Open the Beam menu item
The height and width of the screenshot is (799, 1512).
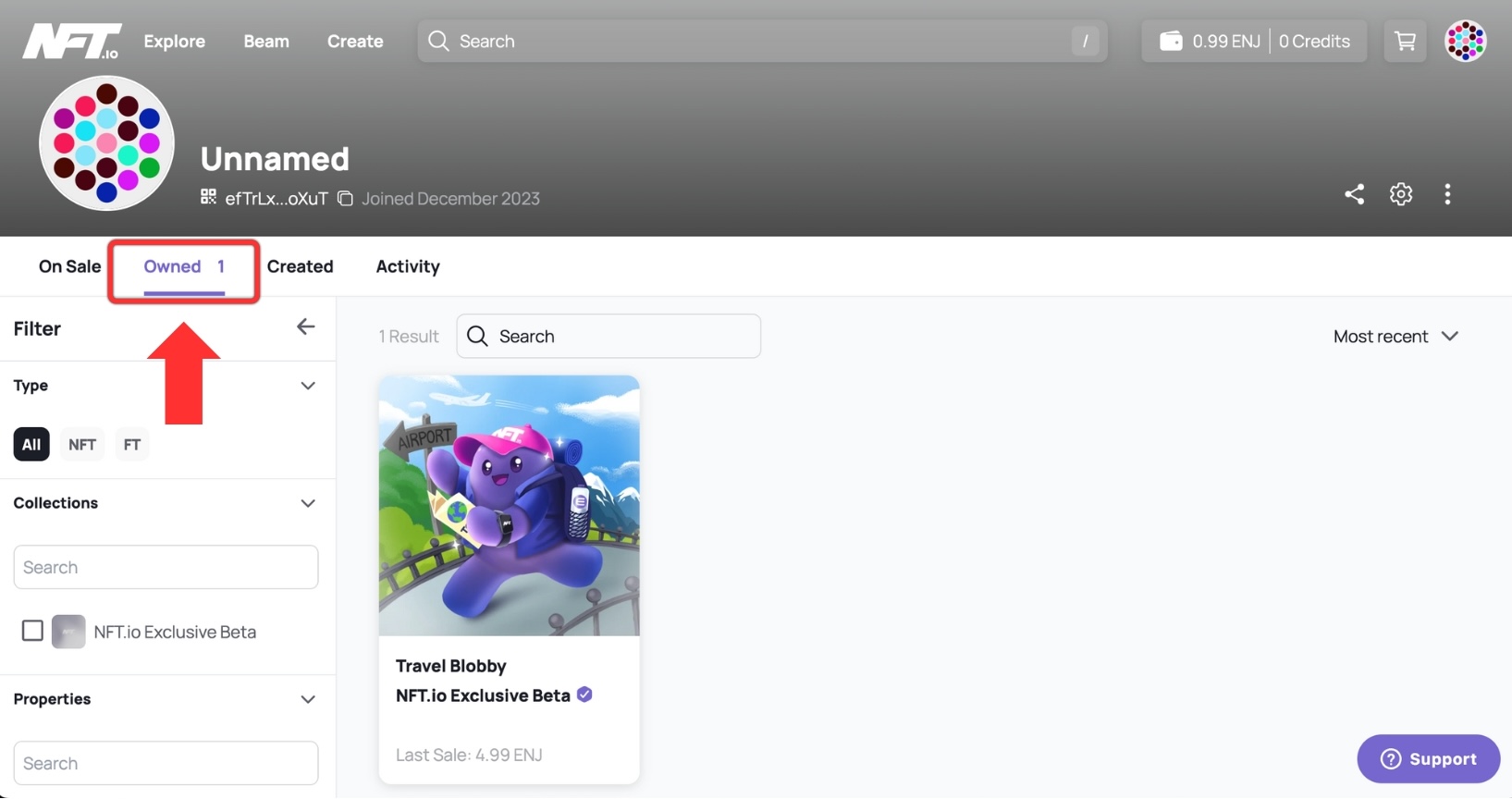coord(266,41)
